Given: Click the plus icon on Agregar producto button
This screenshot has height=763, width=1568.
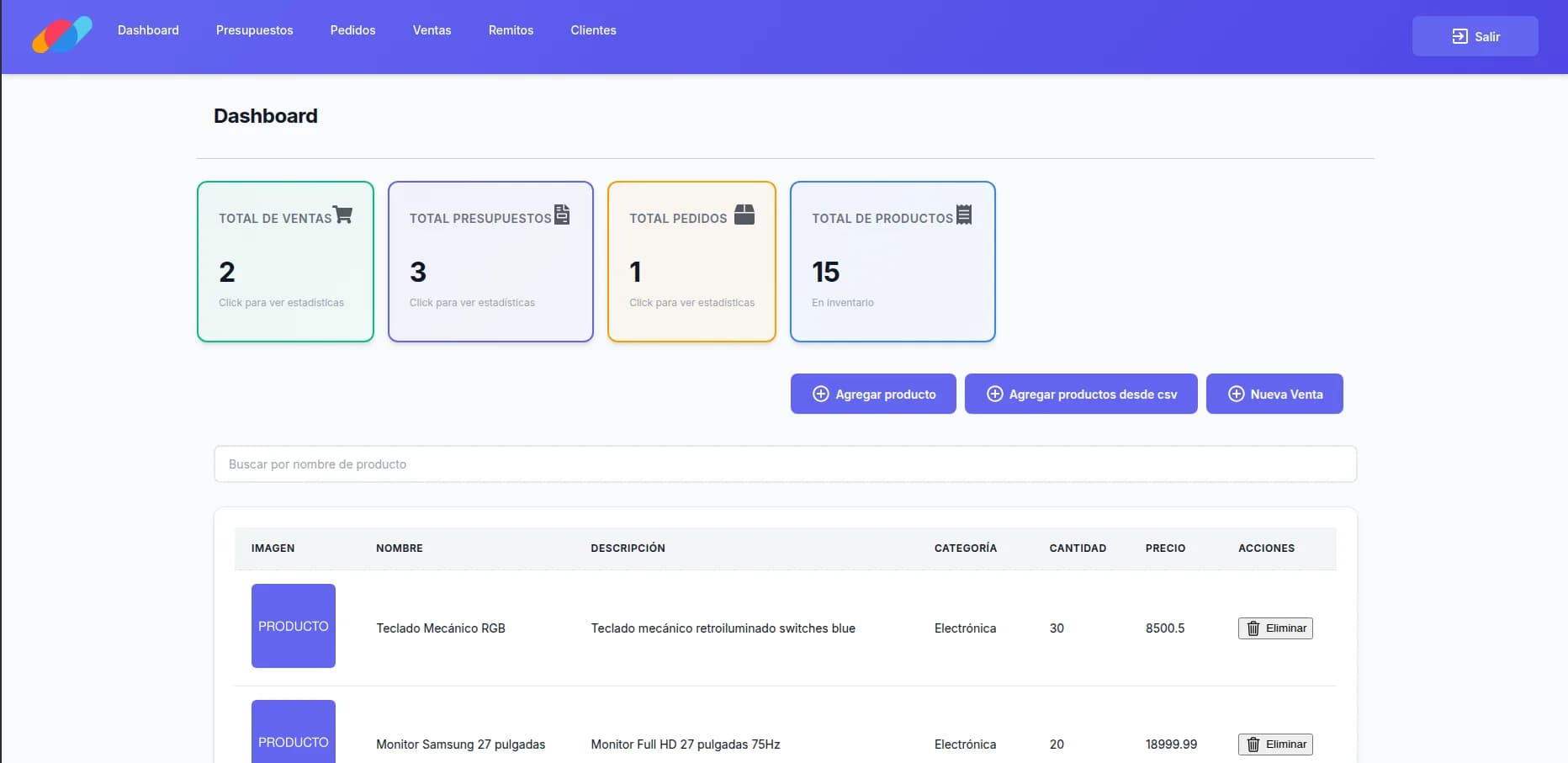Looking at the screenshot, I should point(820,394).
